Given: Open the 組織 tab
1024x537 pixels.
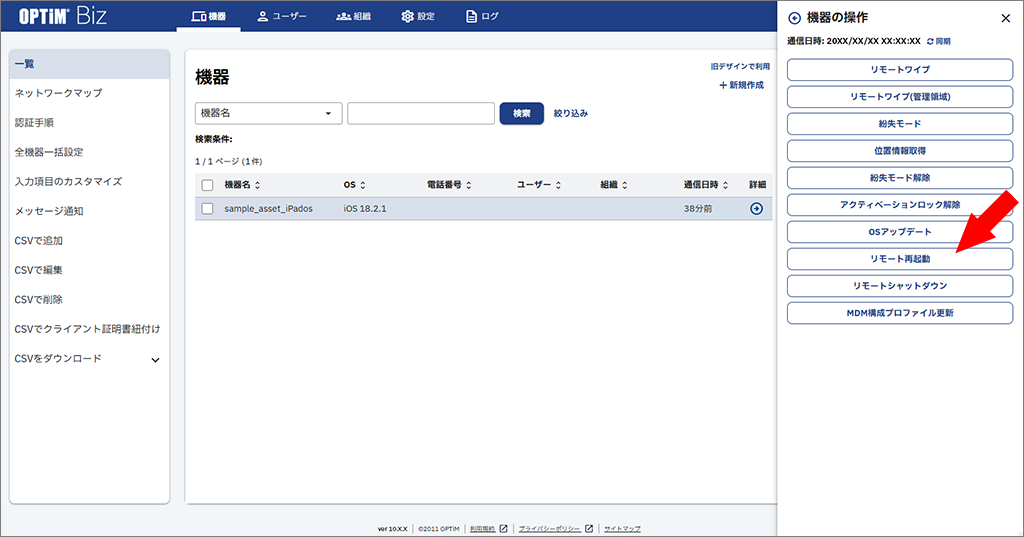Looking at the screenshot, I should 353,16.
